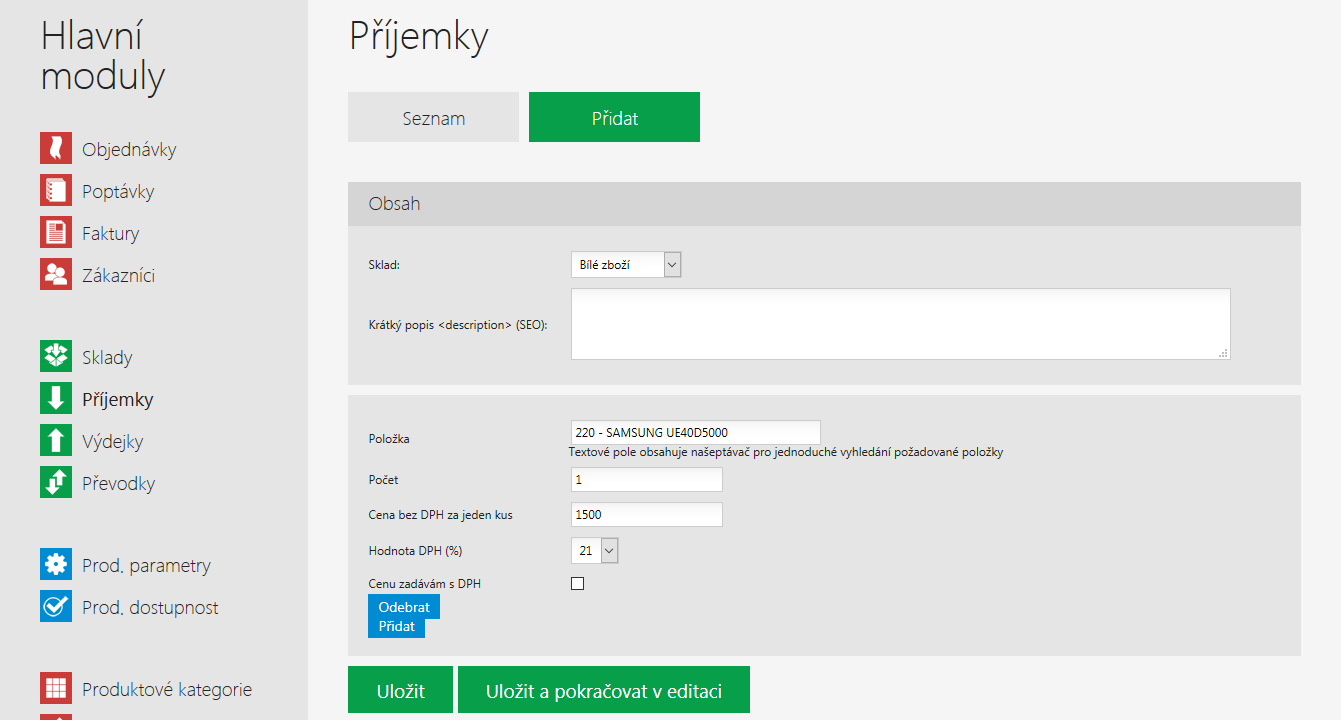This screenshot has height=720, width=1341.
Task: Click the blue Odebrat button
Action: pyautogui.click(x=404, y=607)
